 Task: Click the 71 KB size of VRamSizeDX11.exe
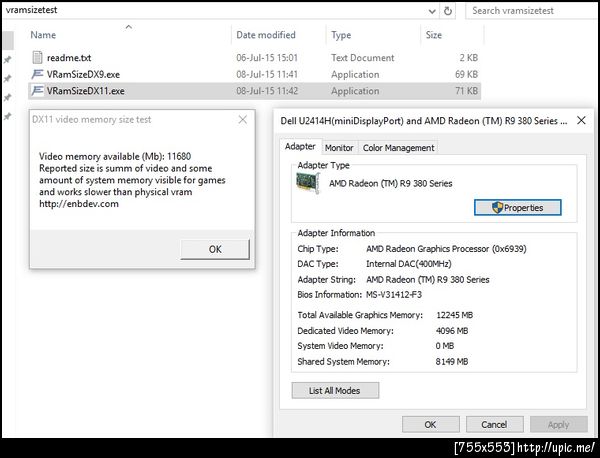466,91
